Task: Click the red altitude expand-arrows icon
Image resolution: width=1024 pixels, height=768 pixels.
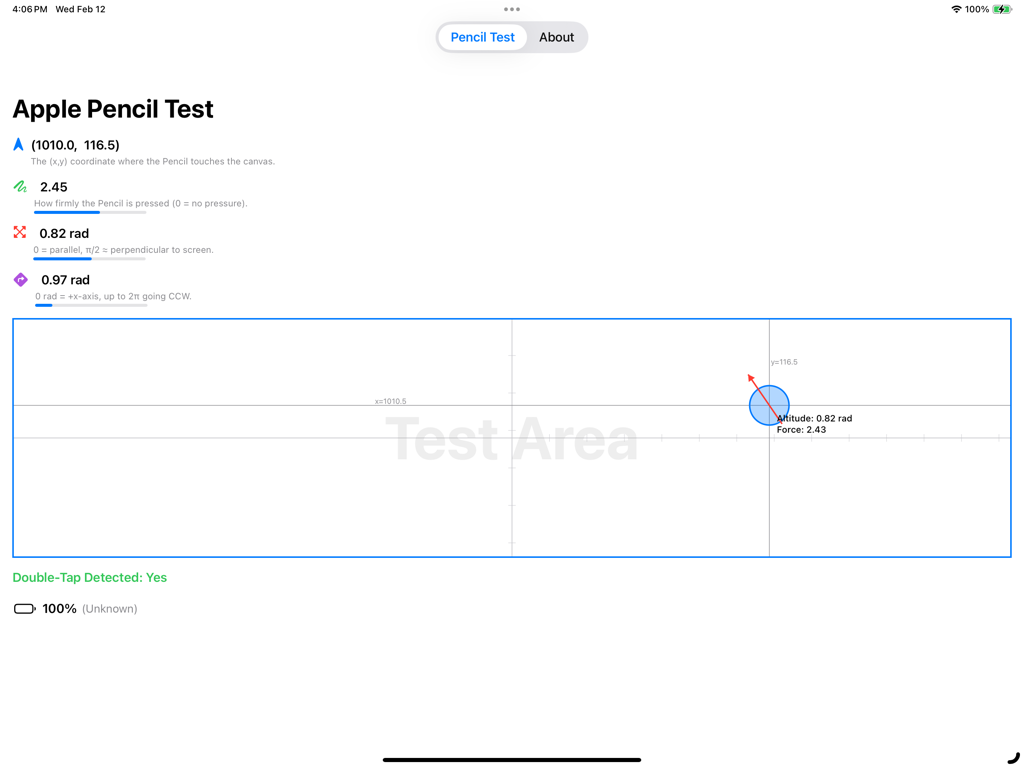Action: pos(19,233)
